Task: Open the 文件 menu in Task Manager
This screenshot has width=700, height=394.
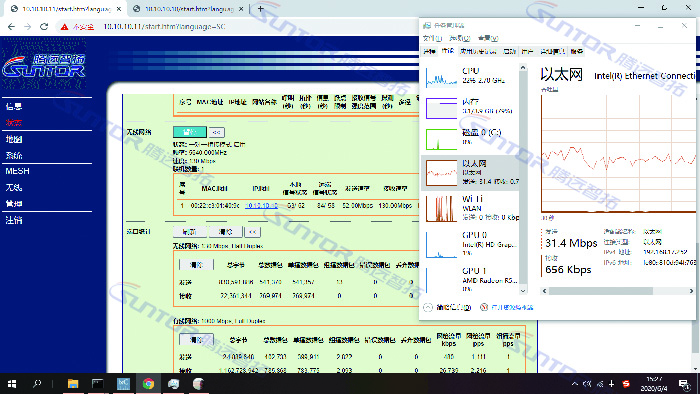Action: point(432,38)
